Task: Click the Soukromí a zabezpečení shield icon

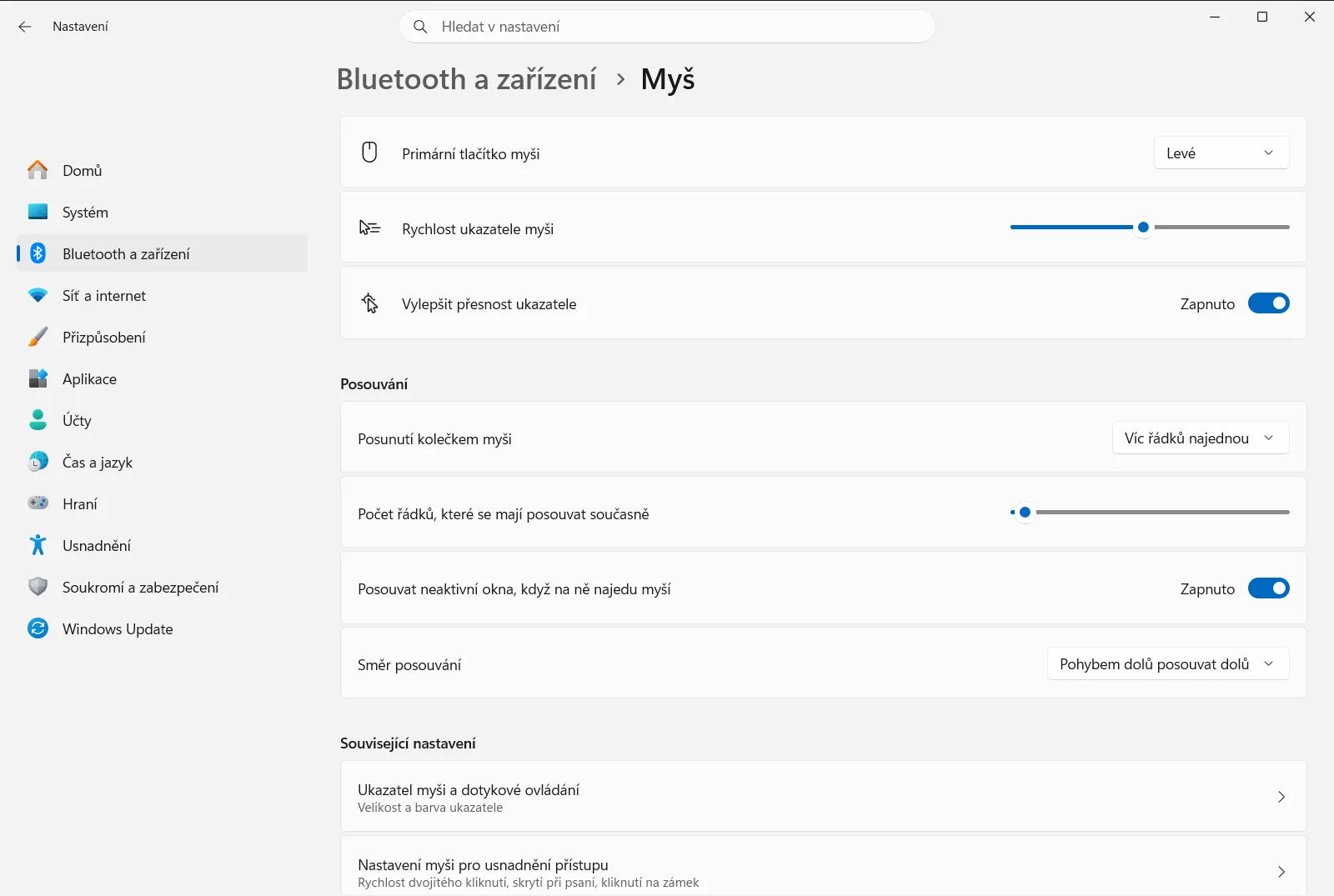Action: coord(38,587)
